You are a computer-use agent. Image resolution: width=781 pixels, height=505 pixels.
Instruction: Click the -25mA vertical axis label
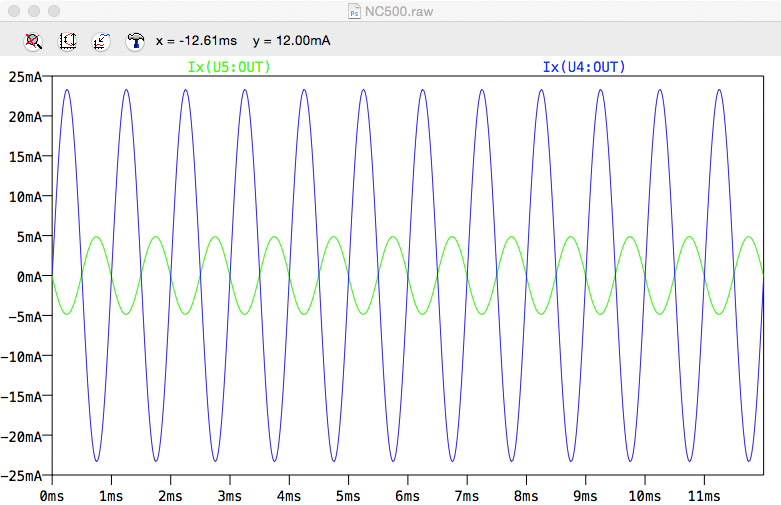[21, 476]
